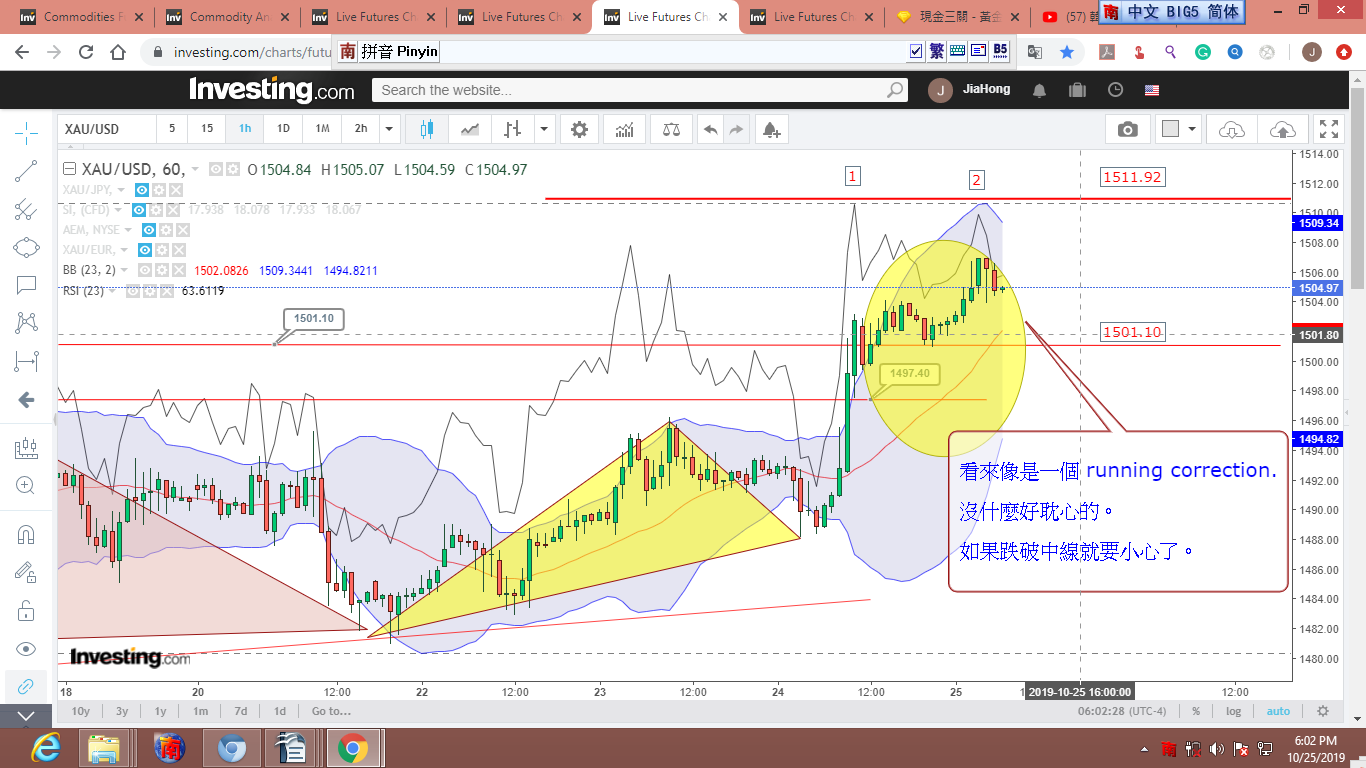Expand the time interval dropdown after 2h
This screenshot has height=768, width=1366.
pos(389,129)
